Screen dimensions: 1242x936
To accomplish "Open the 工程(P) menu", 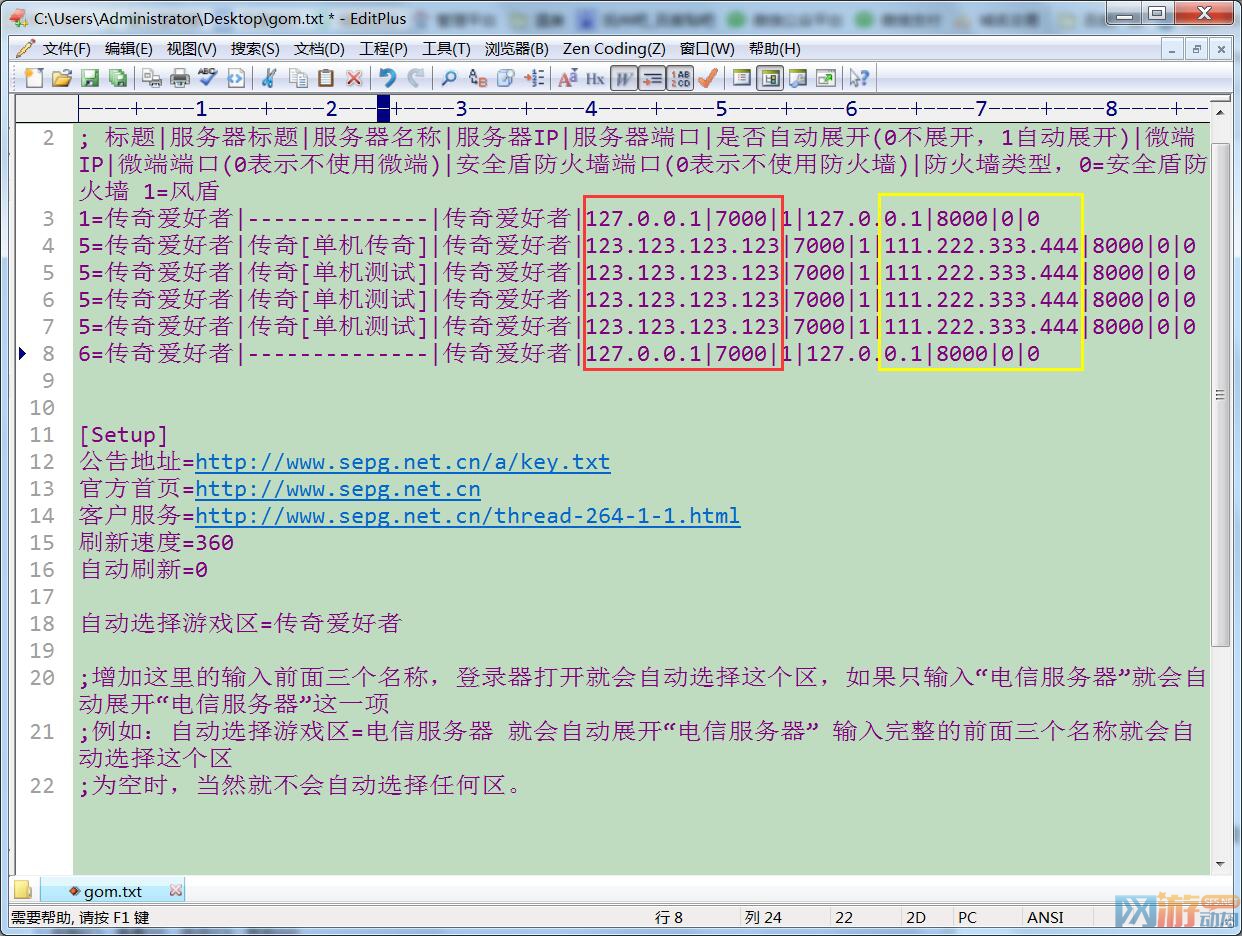I will pos(384,48).
